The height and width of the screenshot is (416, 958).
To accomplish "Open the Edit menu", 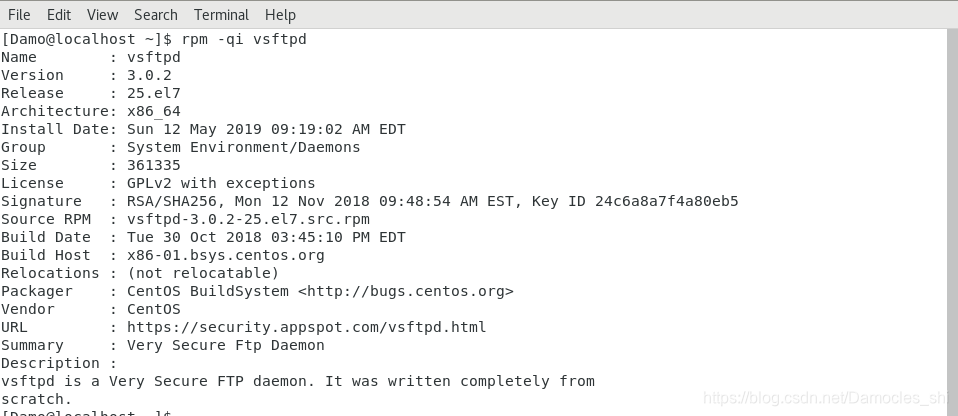I will 59,14.
